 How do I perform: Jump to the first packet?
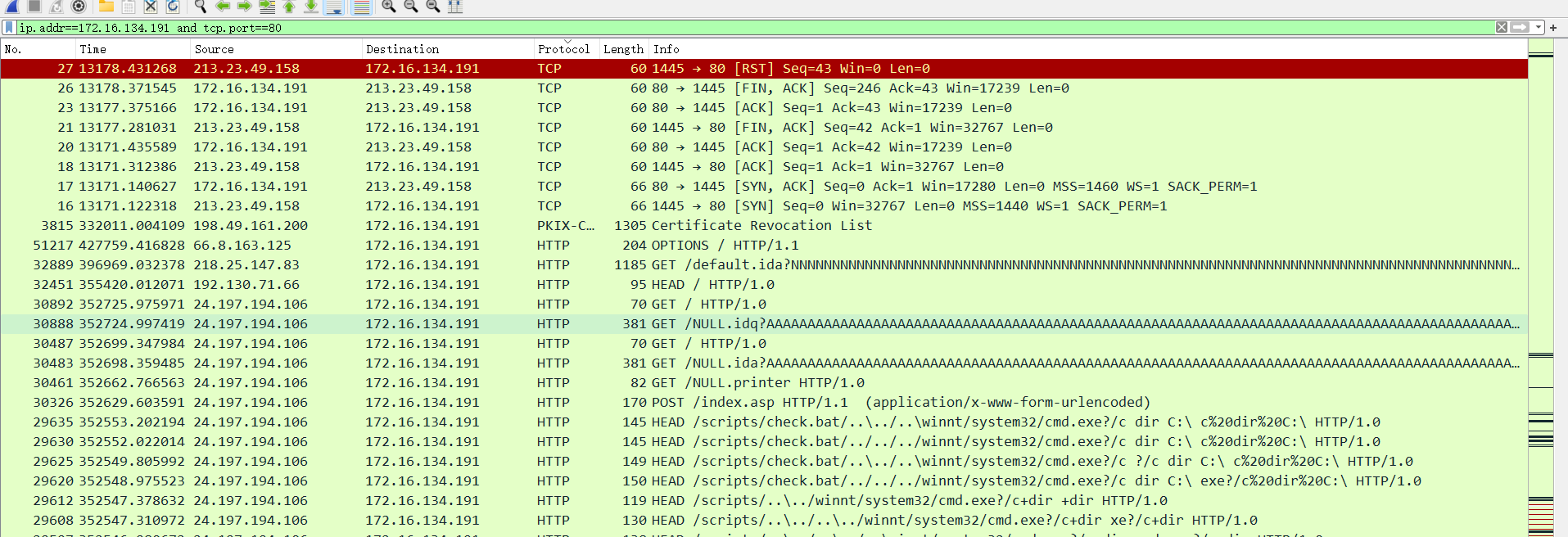pos(289,7)
